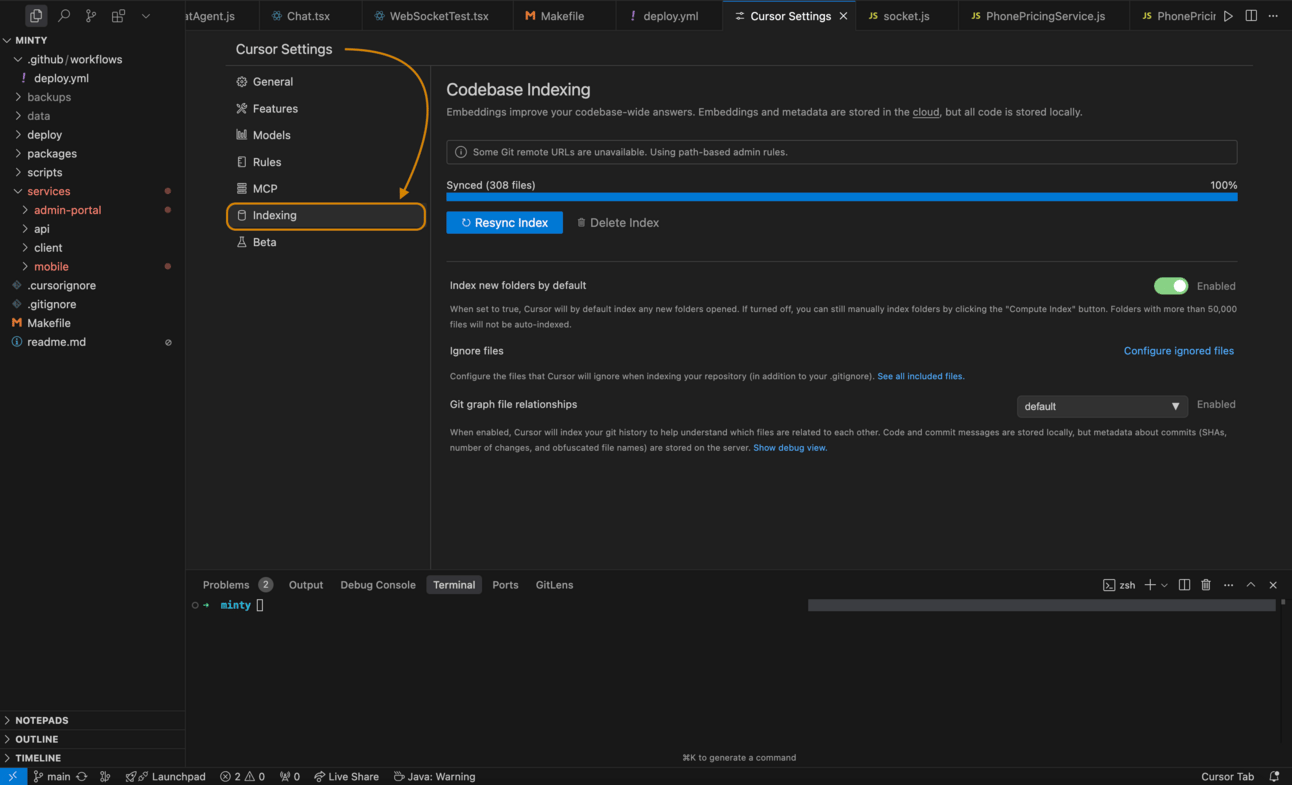Screen dimensions: 1292x785
Task: Open the Makefile editor tab
Action: (562, 16)
